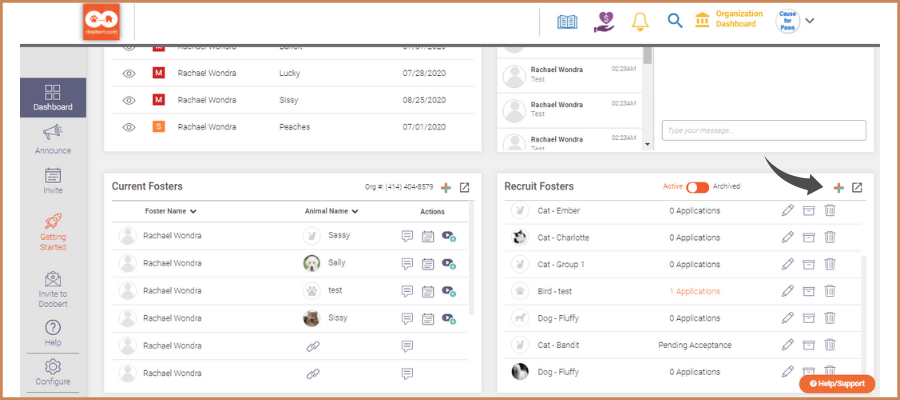The height and width of the screenshot is (400, 900).
Task: View the Peaches row via eye icon
Action: 129,127
